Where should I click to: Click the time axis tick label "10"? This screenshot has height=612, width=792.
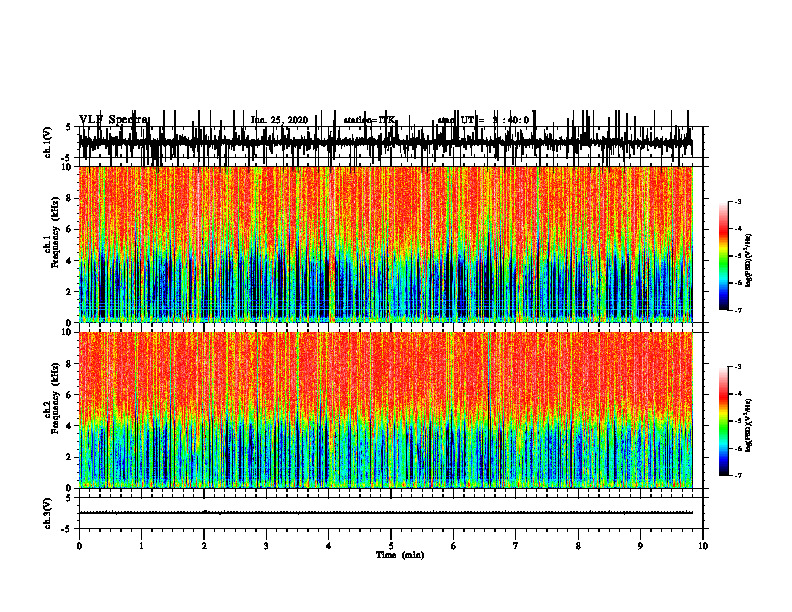click(x=703, y=545)
